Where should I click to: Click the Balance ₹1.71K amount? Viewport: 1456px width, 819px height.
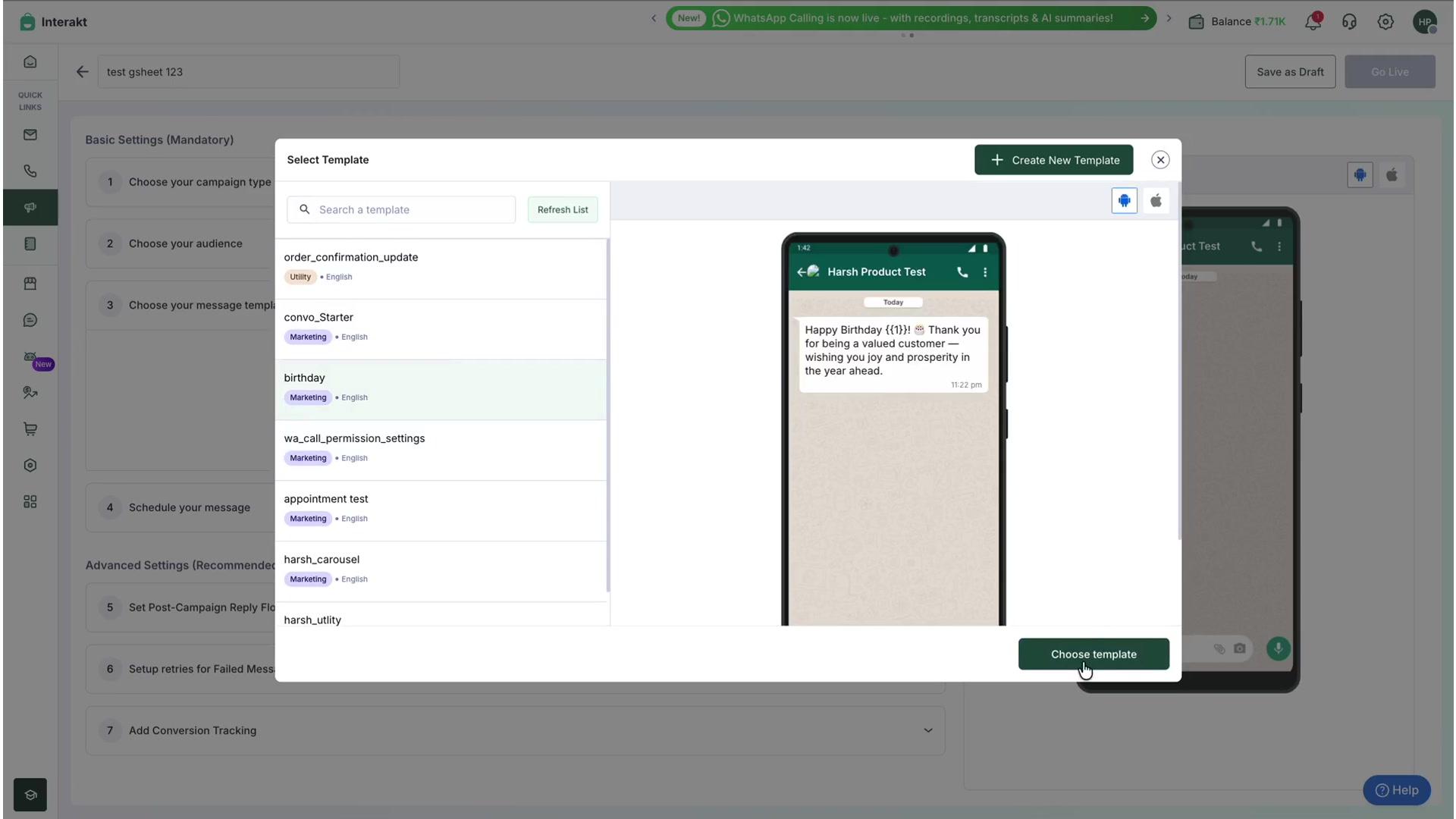pos(1248,21)
